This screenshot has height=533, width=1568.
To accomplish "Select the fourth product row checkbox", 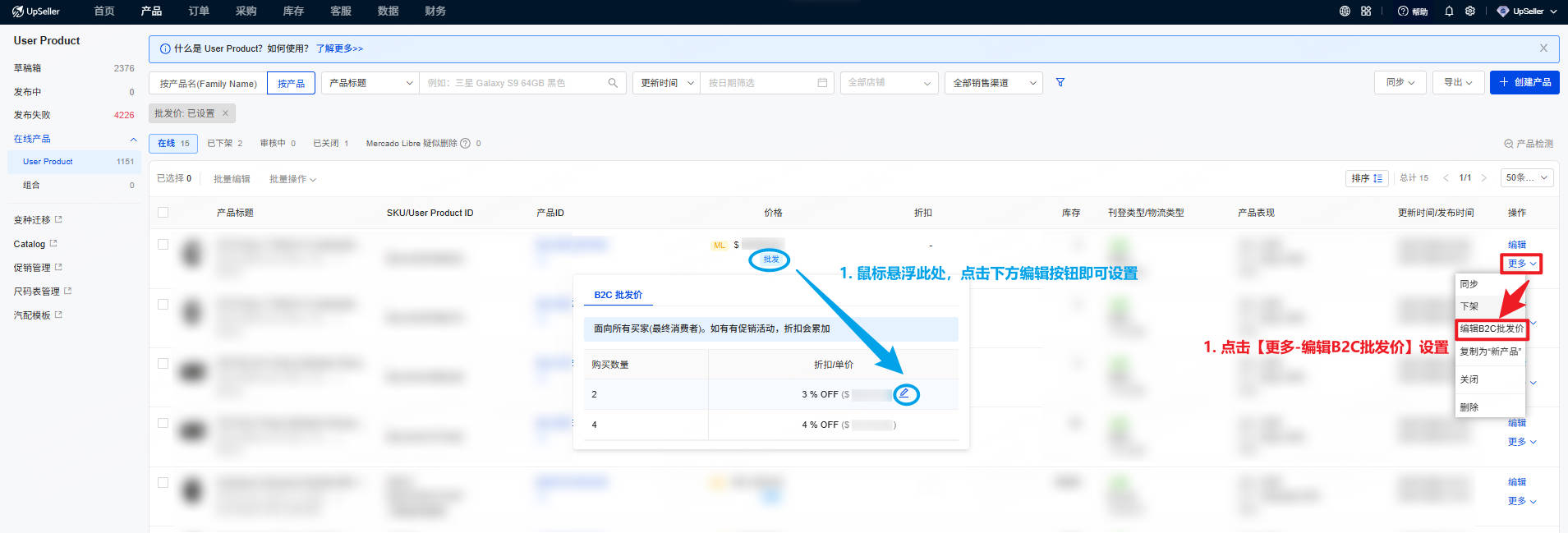I will point(163,423).
